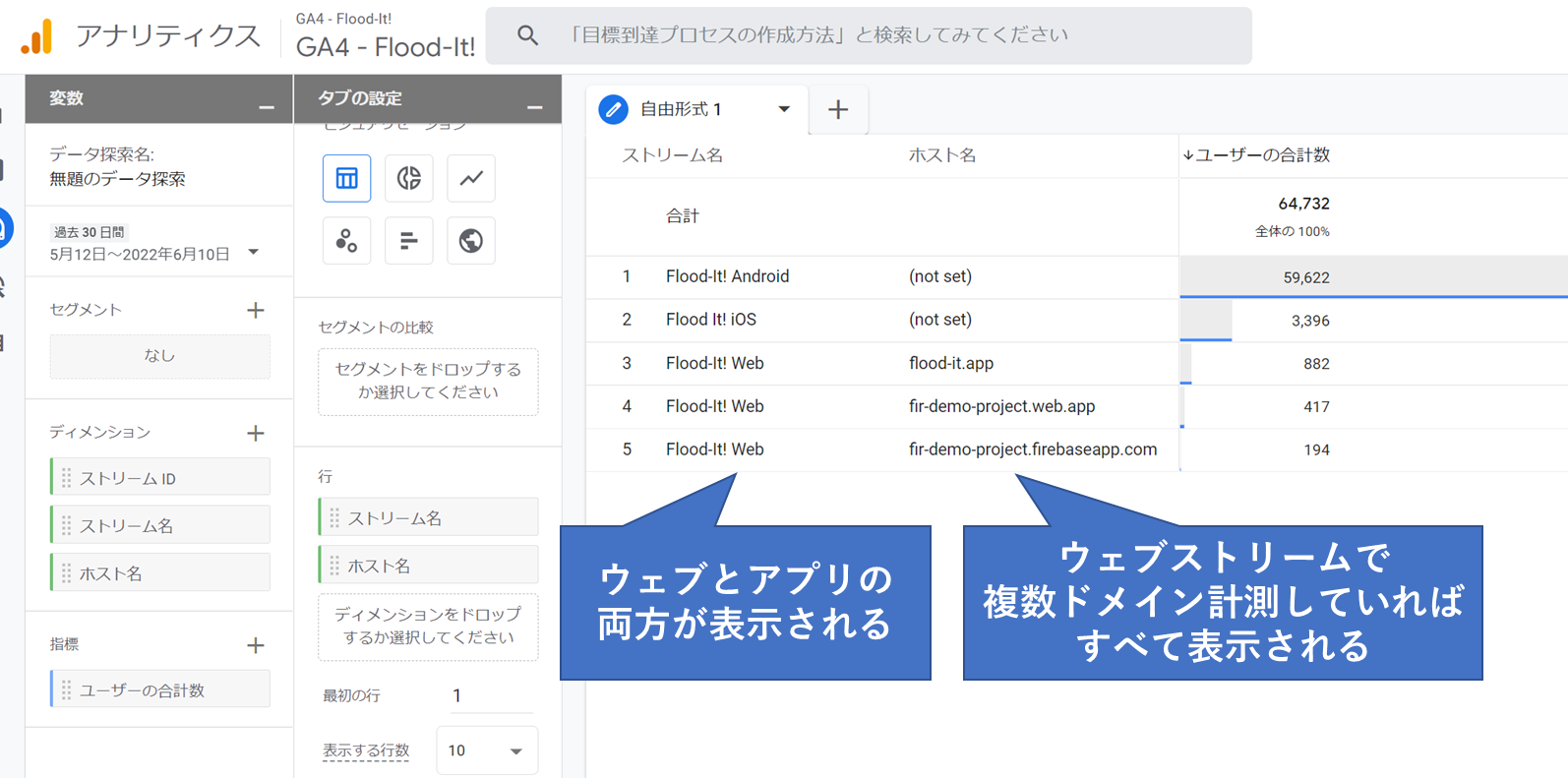
Task: Click the row dimension drop zone
Action: tap(428, 627)
